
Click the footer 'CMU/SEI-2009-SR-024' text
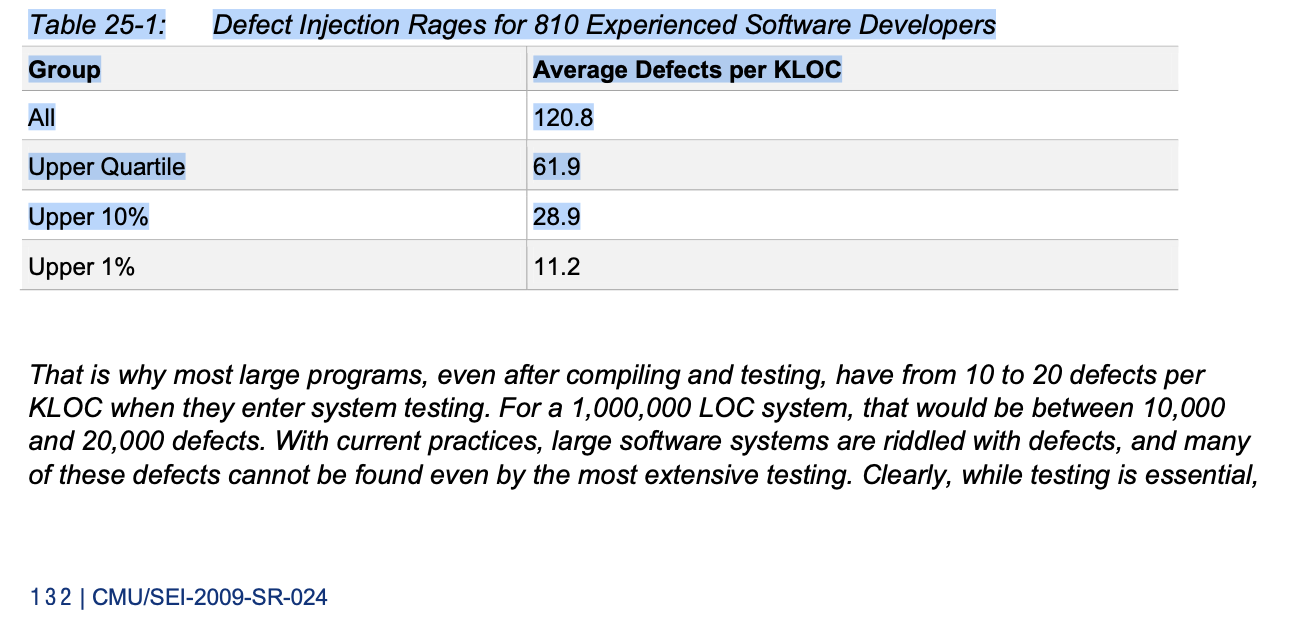pyautogui.click(x=210, y=598)
